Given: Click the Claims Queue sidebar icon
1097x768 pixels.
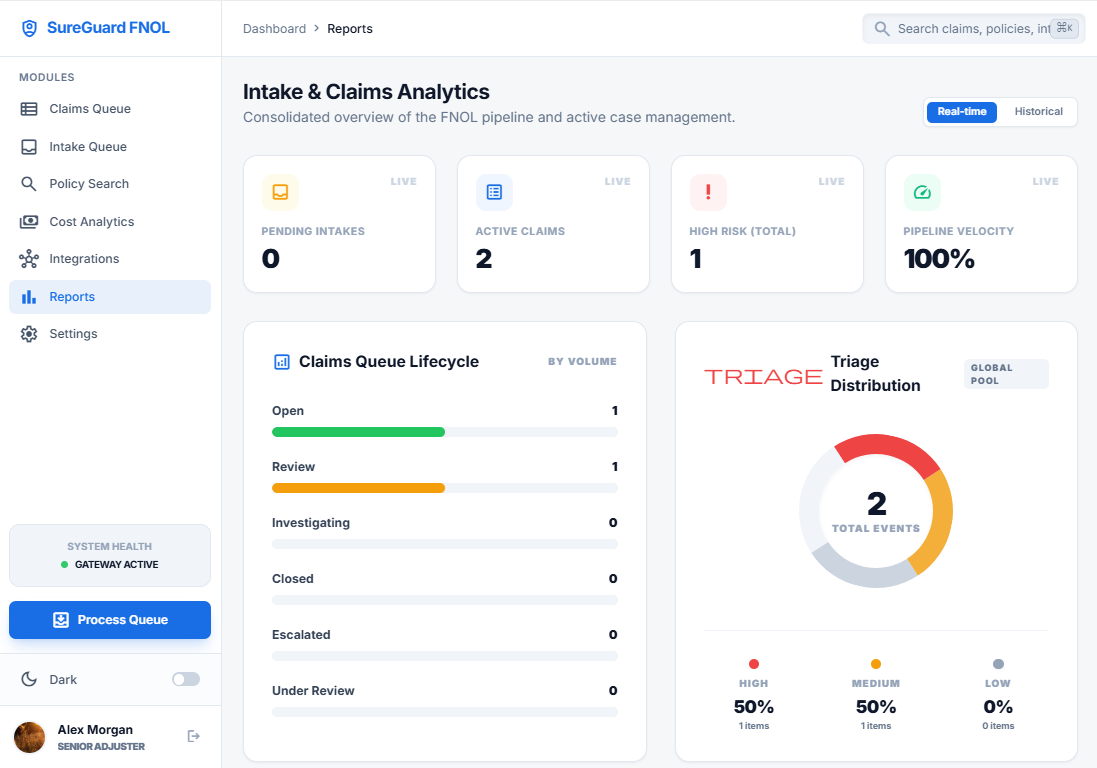Looking at the screenshot, I should point(29,109).
